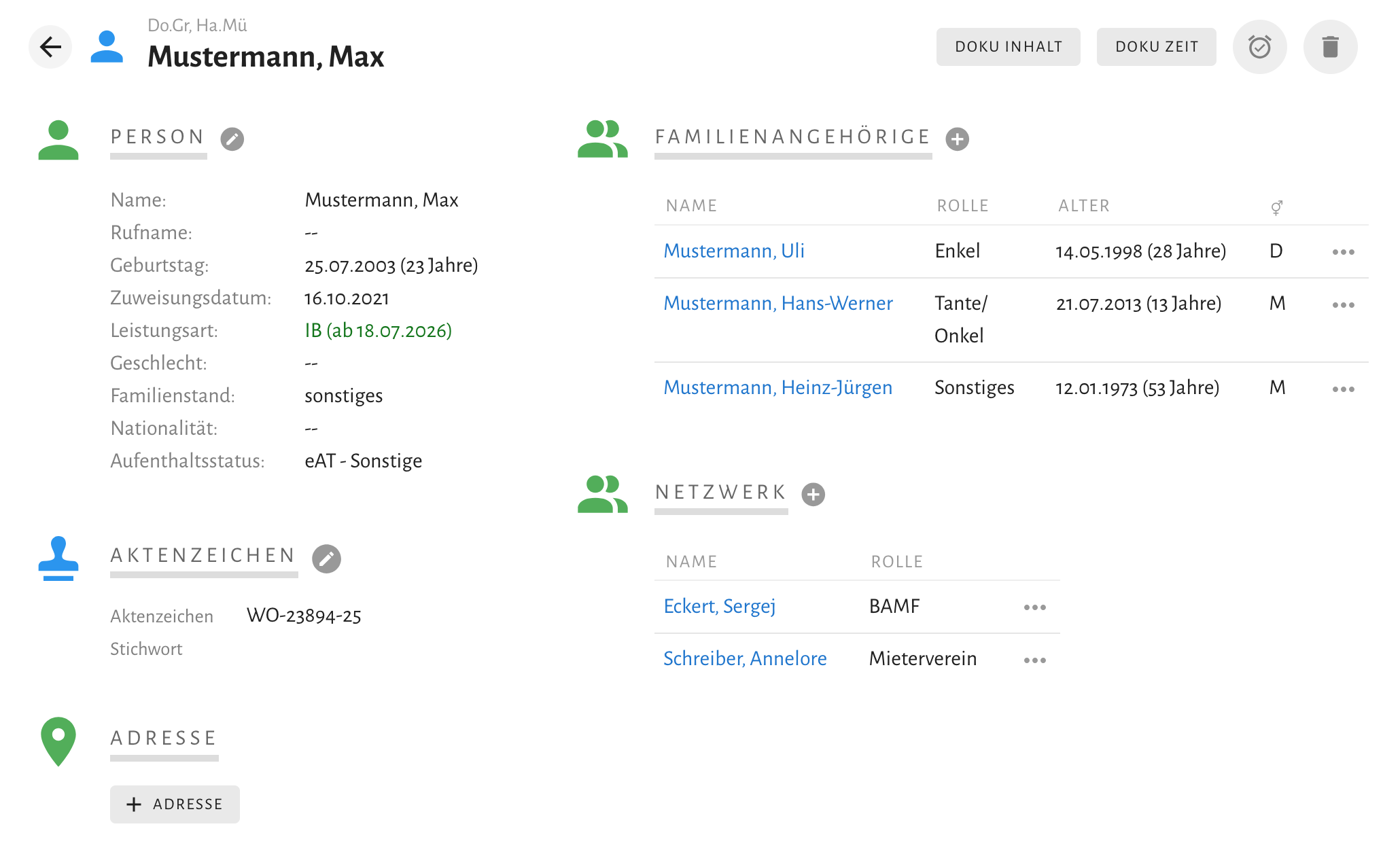
Task: Open the DOKU INHALT button
Action: 1009,47
